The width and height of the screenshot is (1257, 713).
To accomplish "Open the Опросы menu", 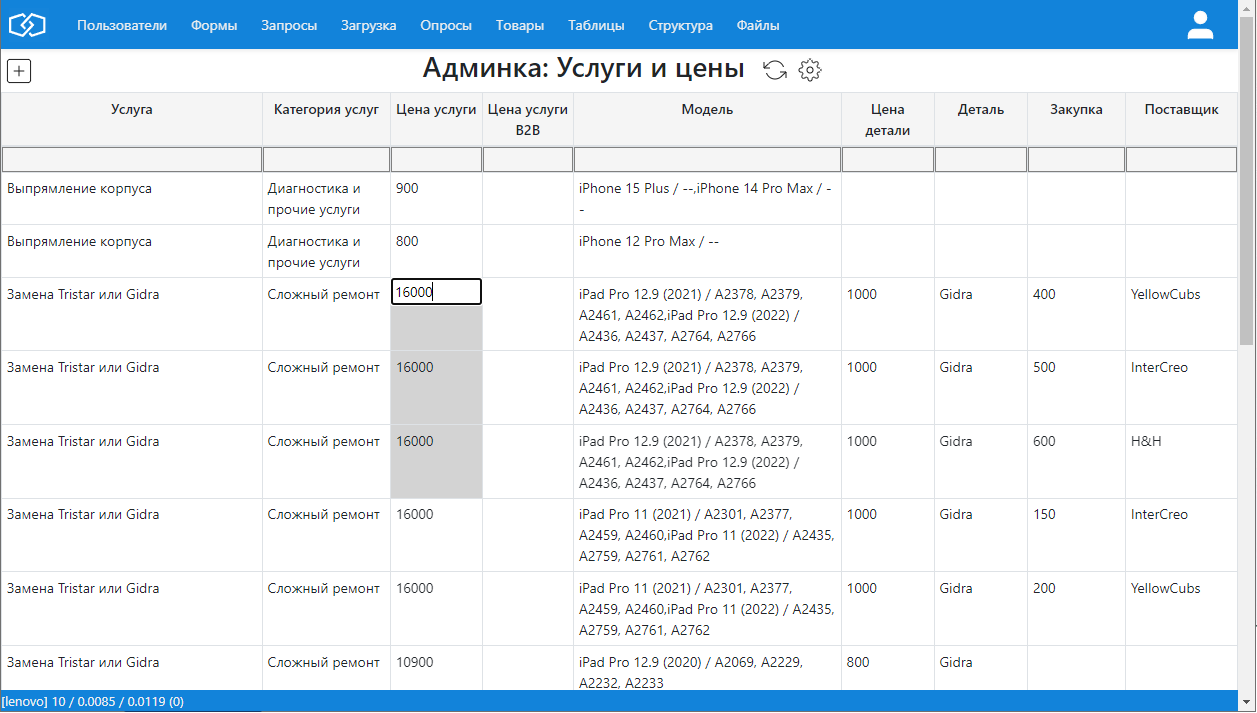I will click(446, 26).
